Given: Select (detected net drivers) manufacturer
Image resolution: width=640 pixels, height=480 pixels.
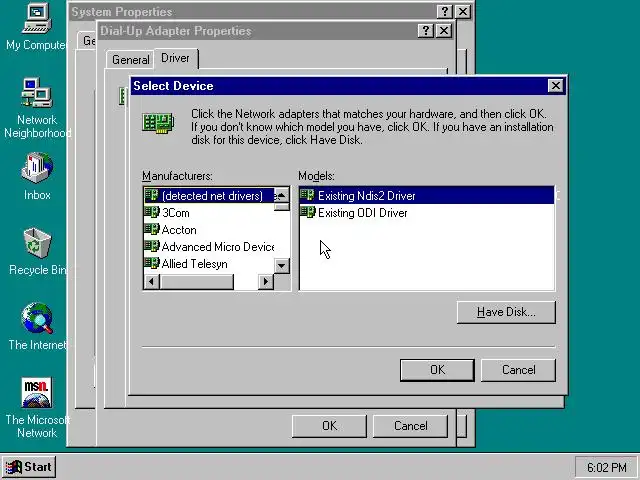Looking at the screenshot, I should pos(209,196).
